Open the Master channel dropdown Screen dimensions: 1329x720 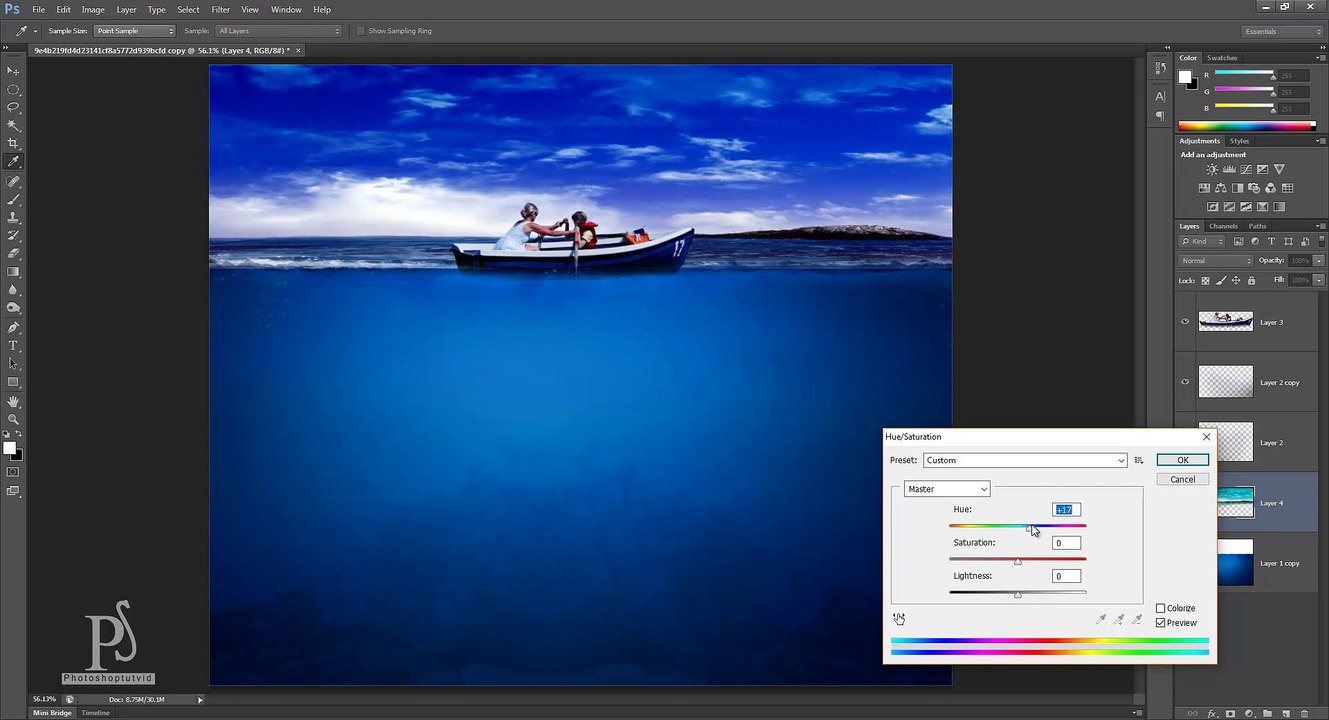pos(947,489)
